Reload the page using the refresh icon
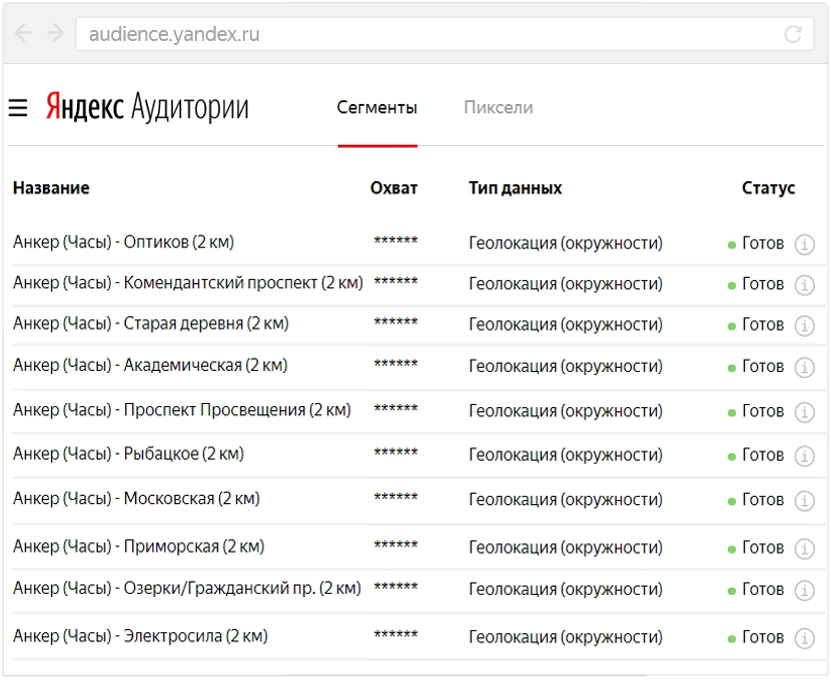Viewport: 831px width, 684px height. click(793, 34)
